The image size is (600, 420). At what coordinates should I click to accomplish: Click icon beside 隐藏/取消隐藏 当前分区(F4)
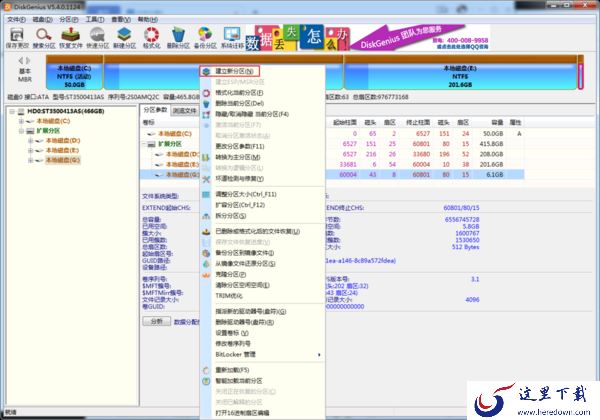click(x=206, y=114)
